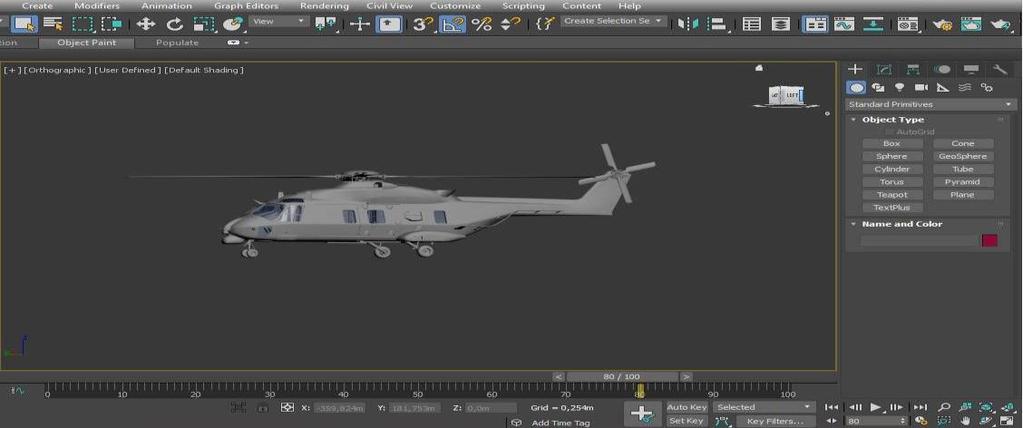This screenshot has width=1023, height=428.
Task: Click the Select and Place tool
Action: coord(232,24)
